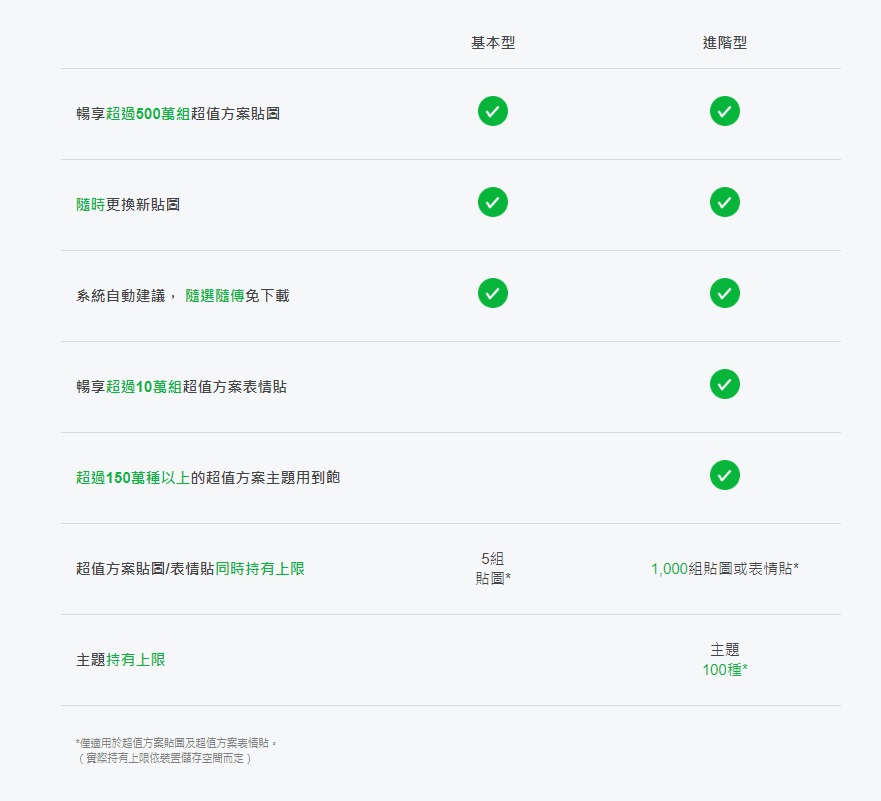This screenshot has width=881, height=801.
Task: Click the 進階型 checkmark for 超值方案主題用到飽
Action: [x=725, y=475]
